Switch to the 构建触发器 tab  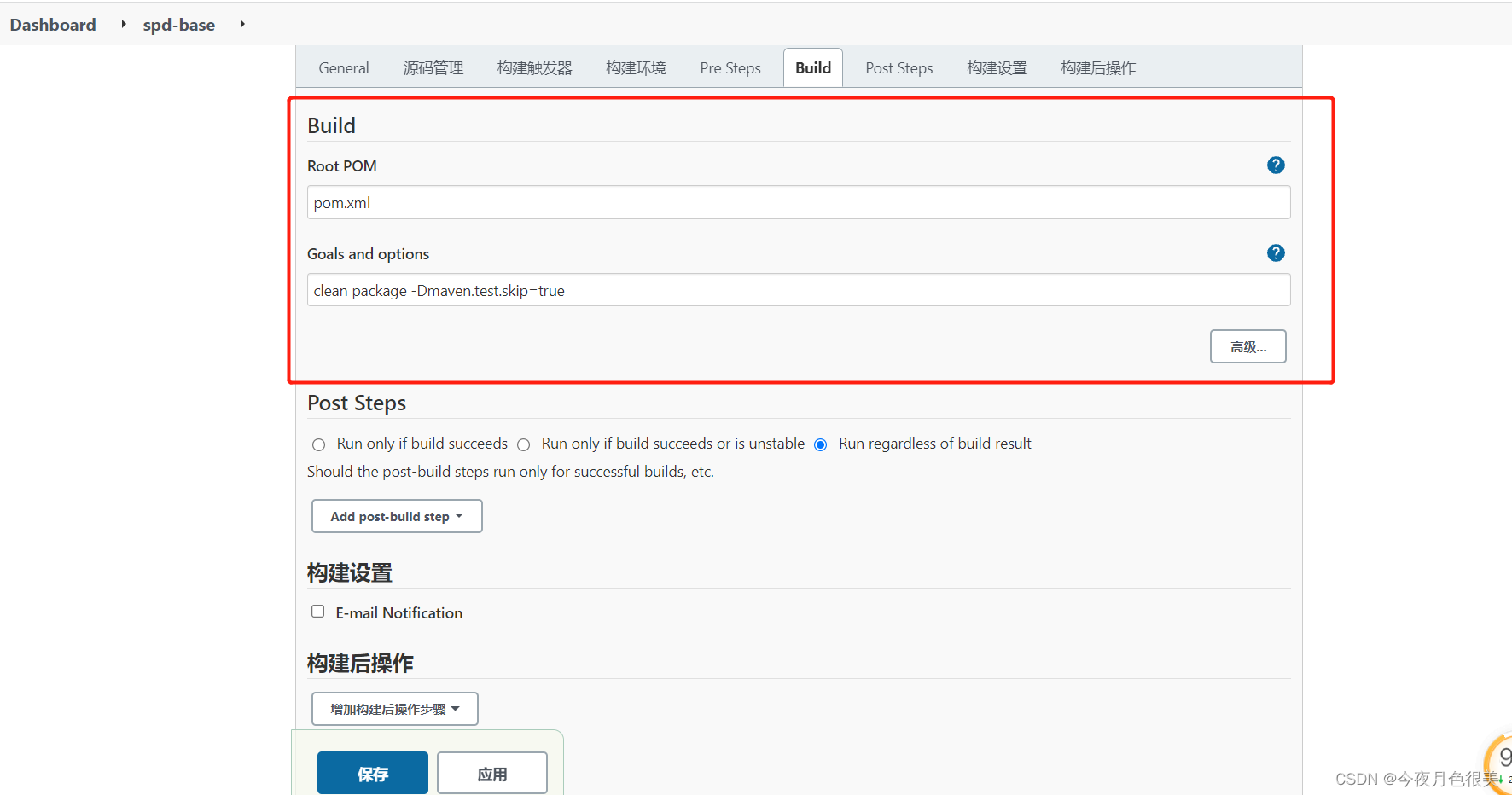click(535, 68)
